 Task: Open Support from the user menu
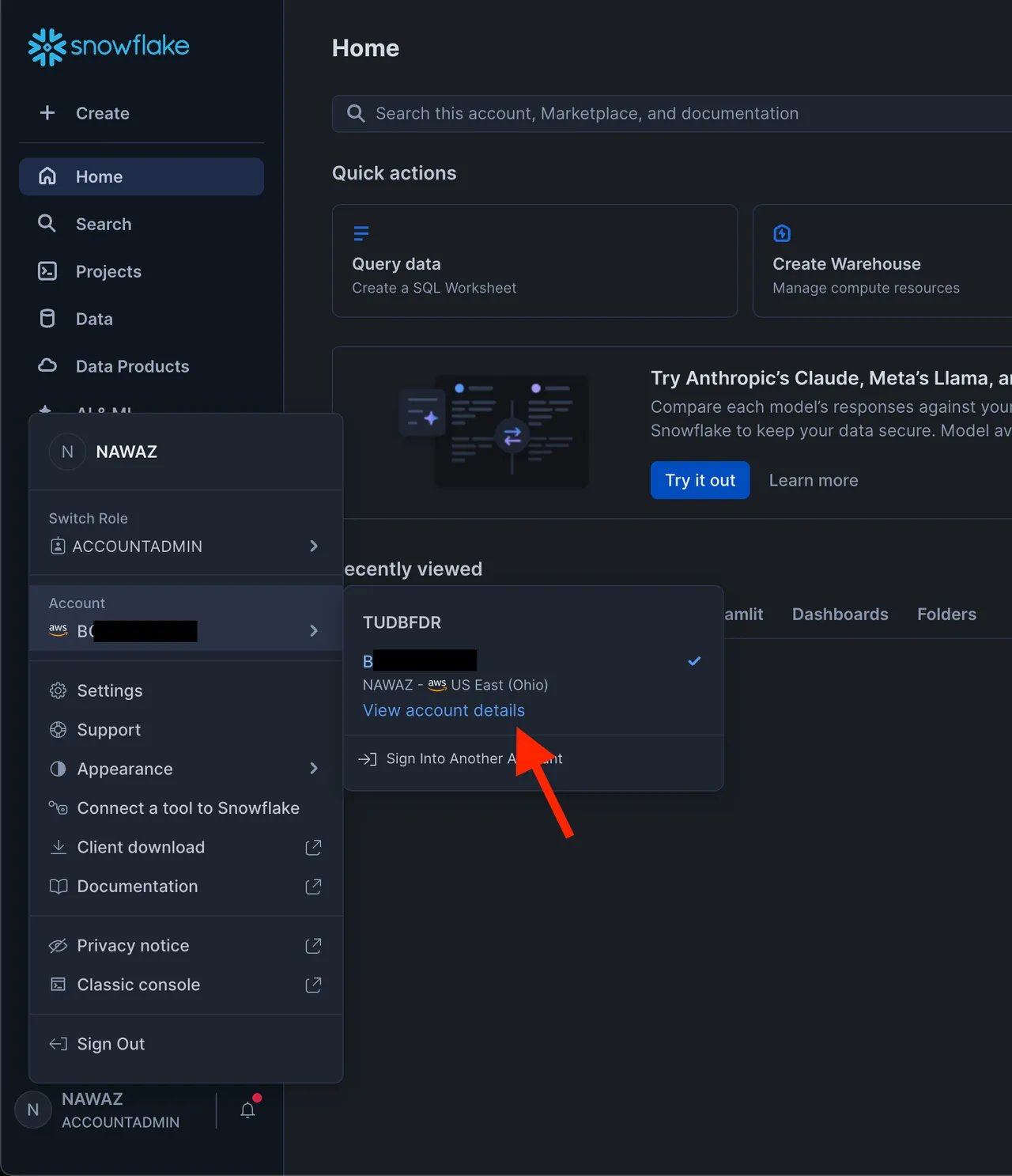pos(186,730)
